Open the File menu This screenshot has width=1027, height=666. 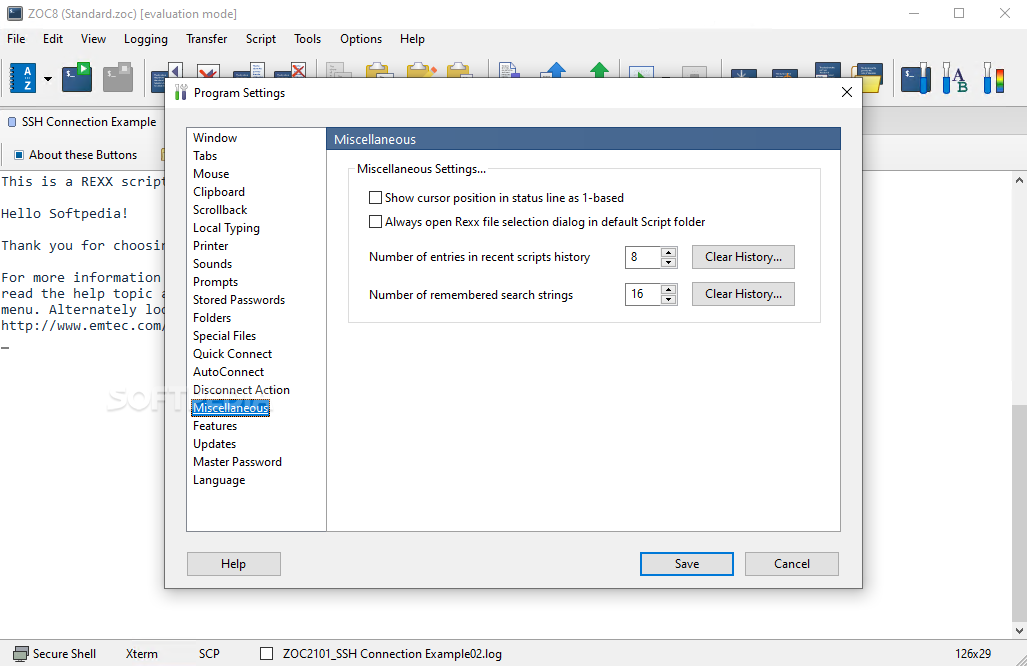point(16,39)
